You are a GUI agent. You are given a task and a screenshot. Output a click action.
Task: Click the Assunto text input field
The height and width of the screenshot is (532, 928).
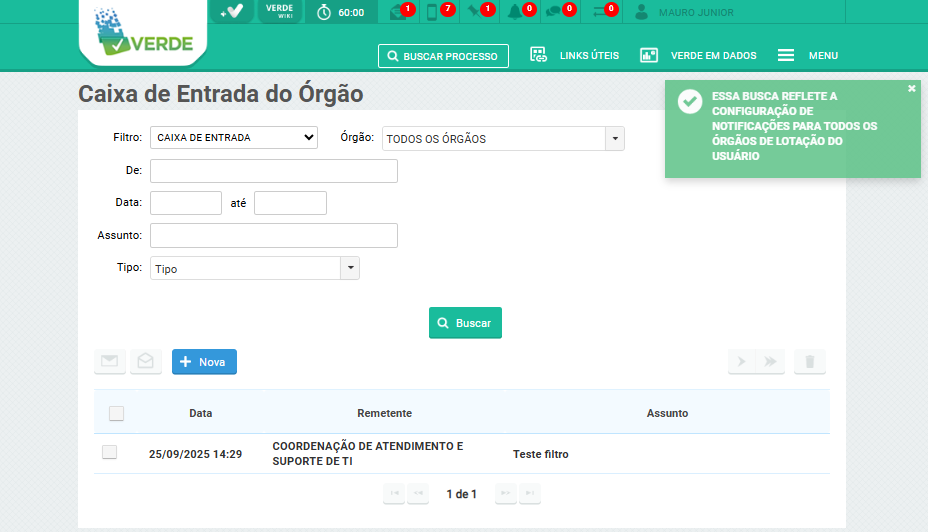coord(274,235)
